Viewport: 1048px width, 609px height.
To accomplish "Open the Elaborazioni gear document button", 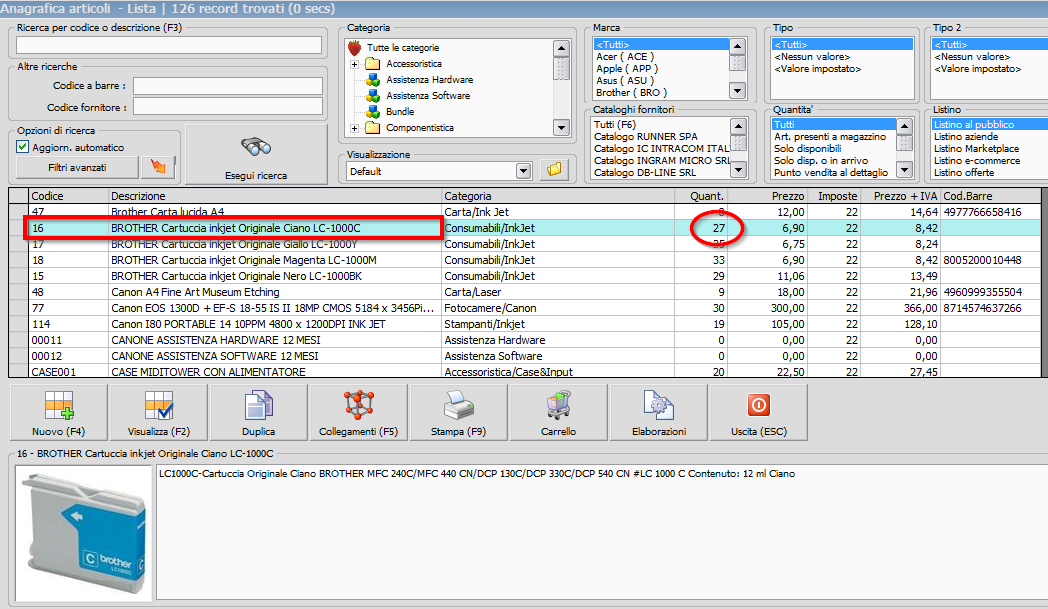I will click(659, 412).
